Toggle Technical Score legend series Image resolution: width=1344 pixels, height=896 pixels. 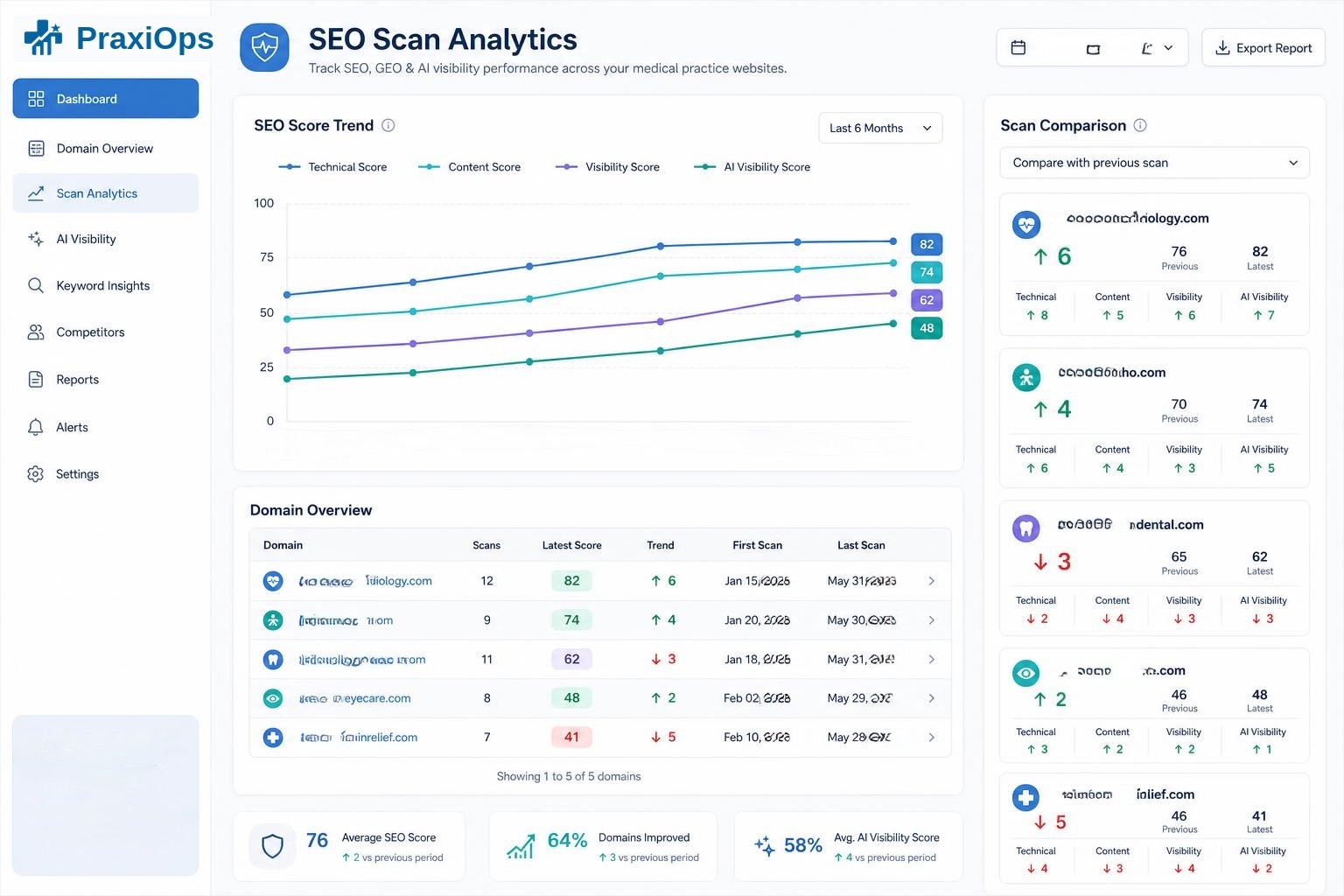(332, 167)
